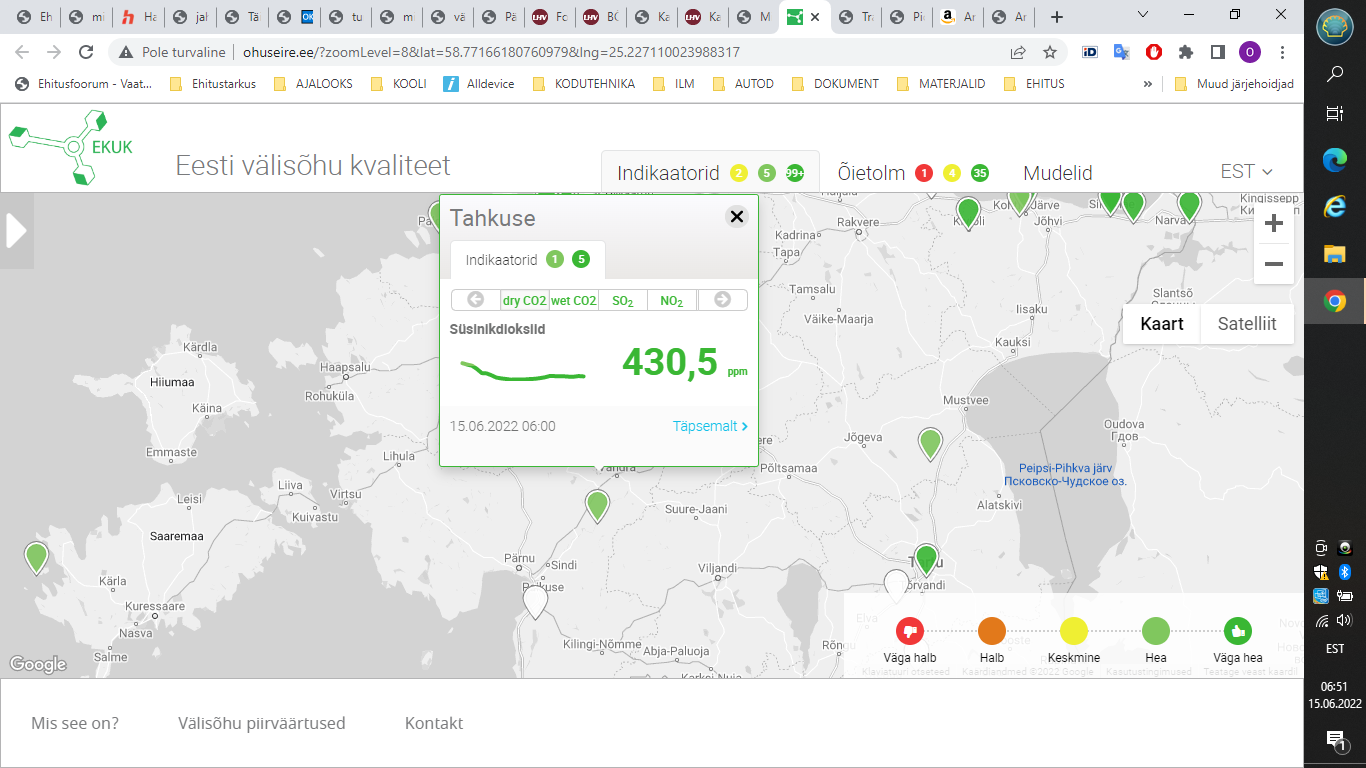1366x768 pixels.
Task: Open the EST language dropdown
Action: [x=1246, y=172]
